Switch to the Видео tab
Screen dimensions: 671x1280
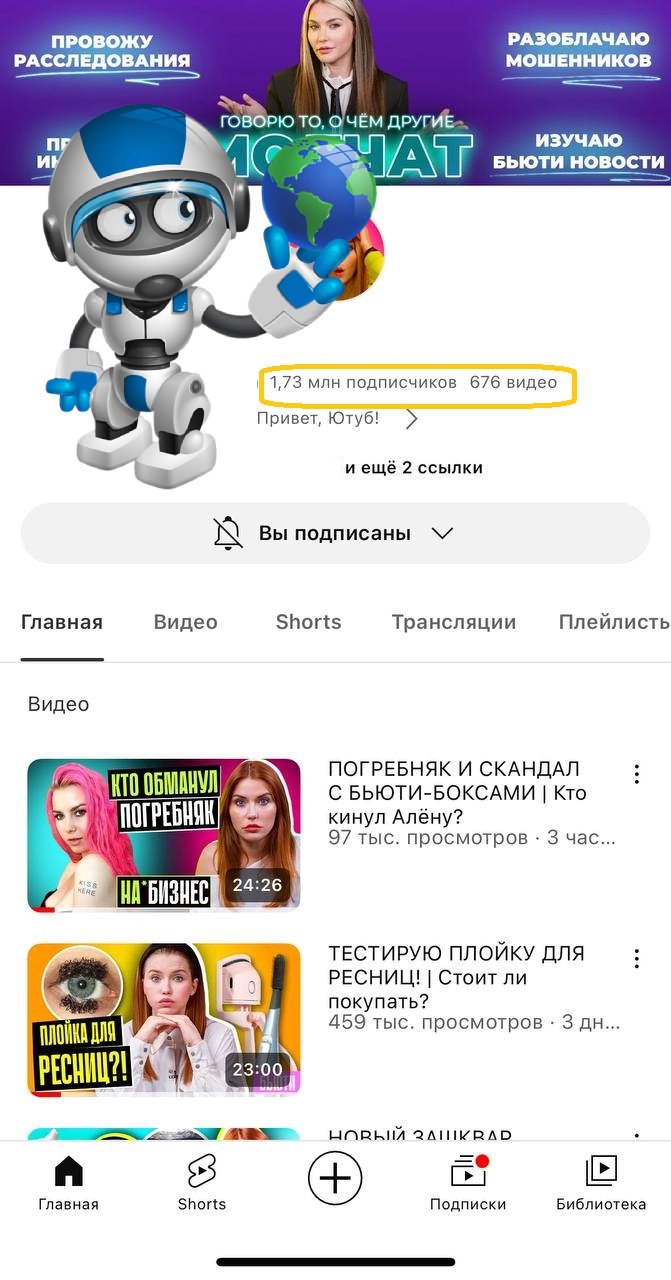point(186,622)
